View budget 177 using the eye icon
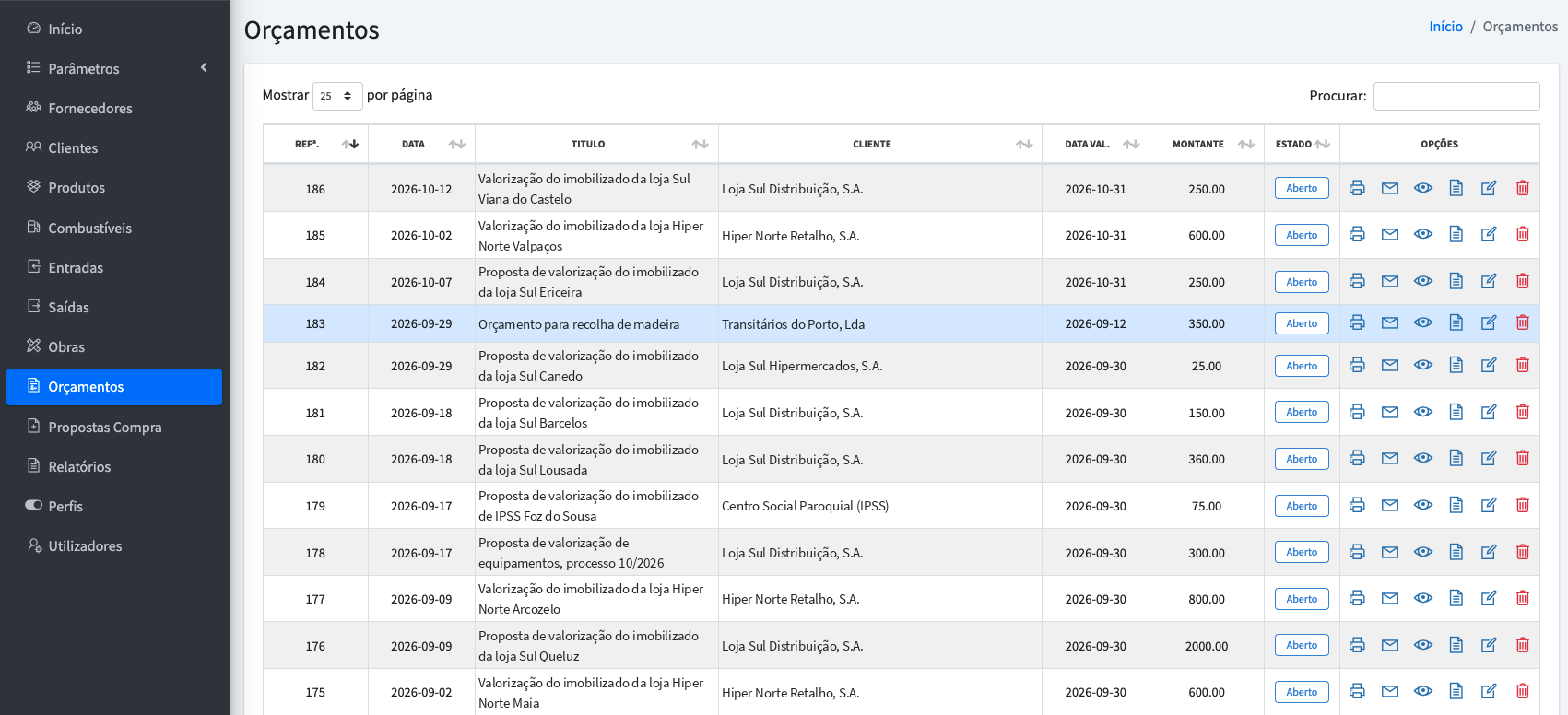The image size is (1568, 715). (x=1423, y=598)
